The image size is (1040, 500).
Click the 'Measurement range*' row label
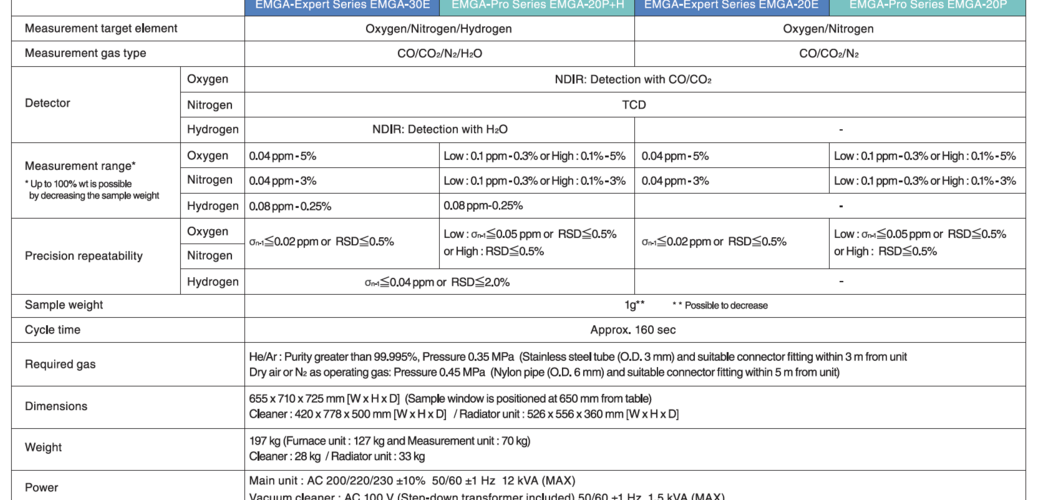pyautogui.click(x=80, y=166)
